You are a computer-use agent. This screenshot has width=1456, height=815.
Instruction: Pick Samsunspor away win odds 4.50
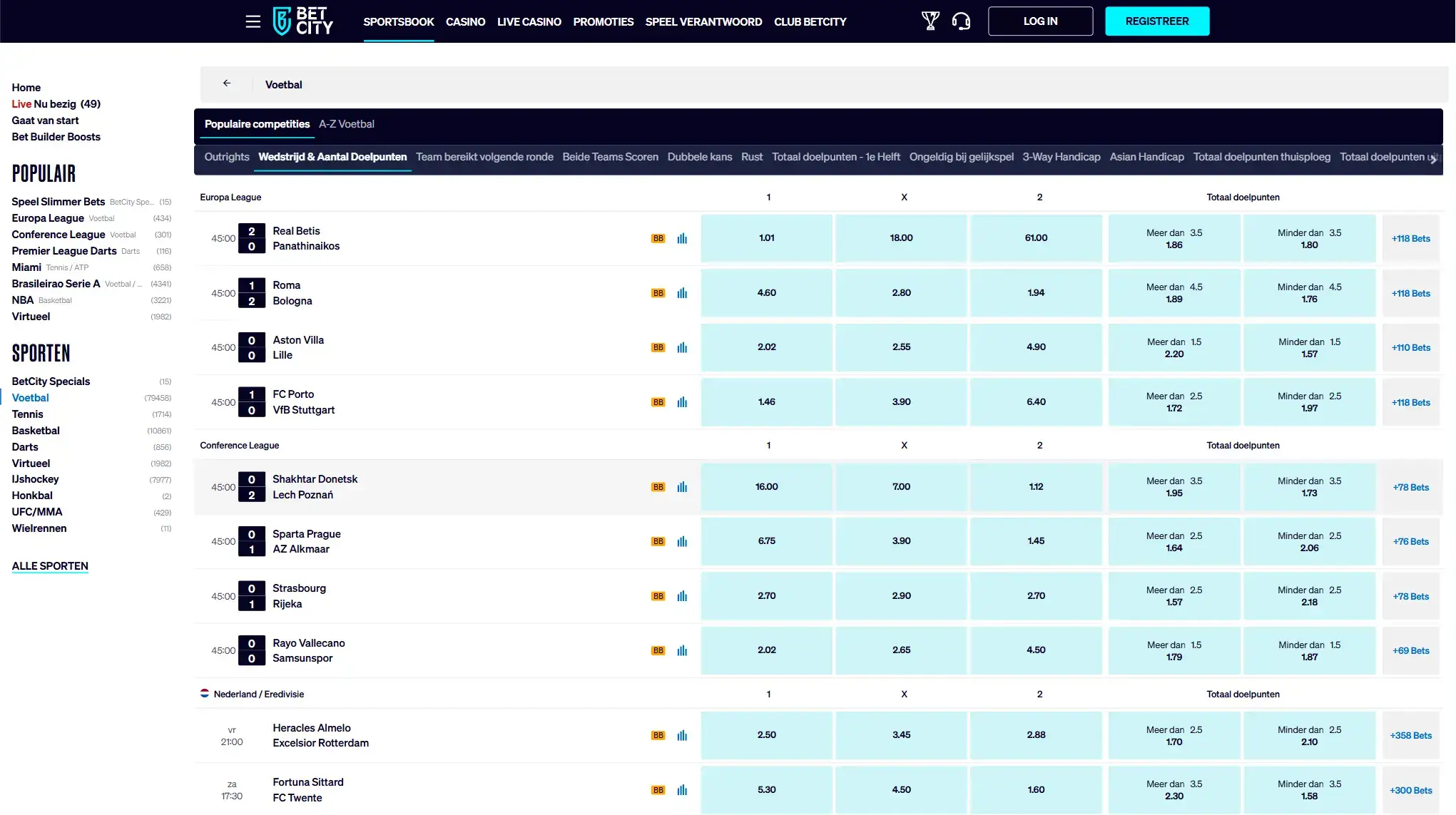point(1036,650)
